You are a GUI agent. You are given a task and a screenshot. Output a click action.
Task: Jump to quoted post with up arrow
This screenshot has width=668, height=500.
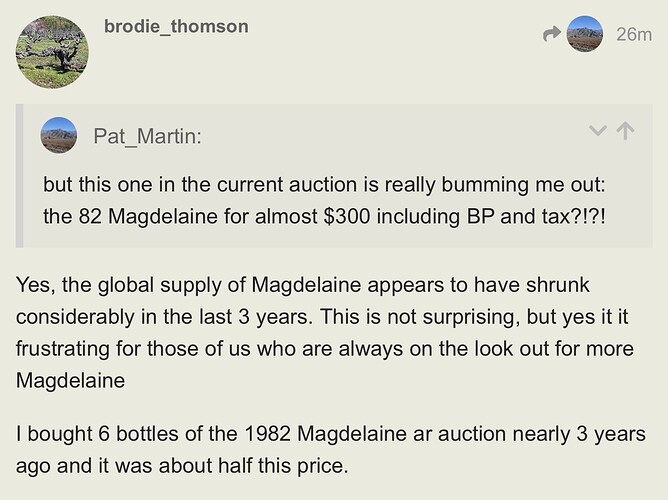pyautogui.click(x=627, y=131)
